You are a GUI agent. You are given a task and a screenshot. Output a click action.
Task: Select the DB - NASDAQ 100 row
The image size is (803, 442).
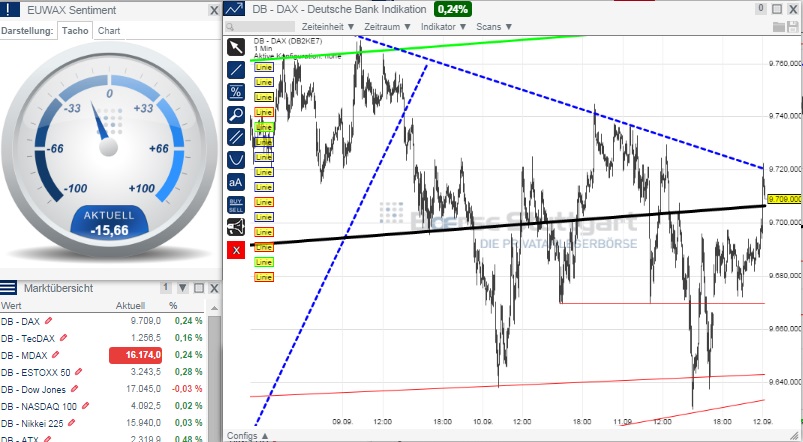[x=102, y=406]
